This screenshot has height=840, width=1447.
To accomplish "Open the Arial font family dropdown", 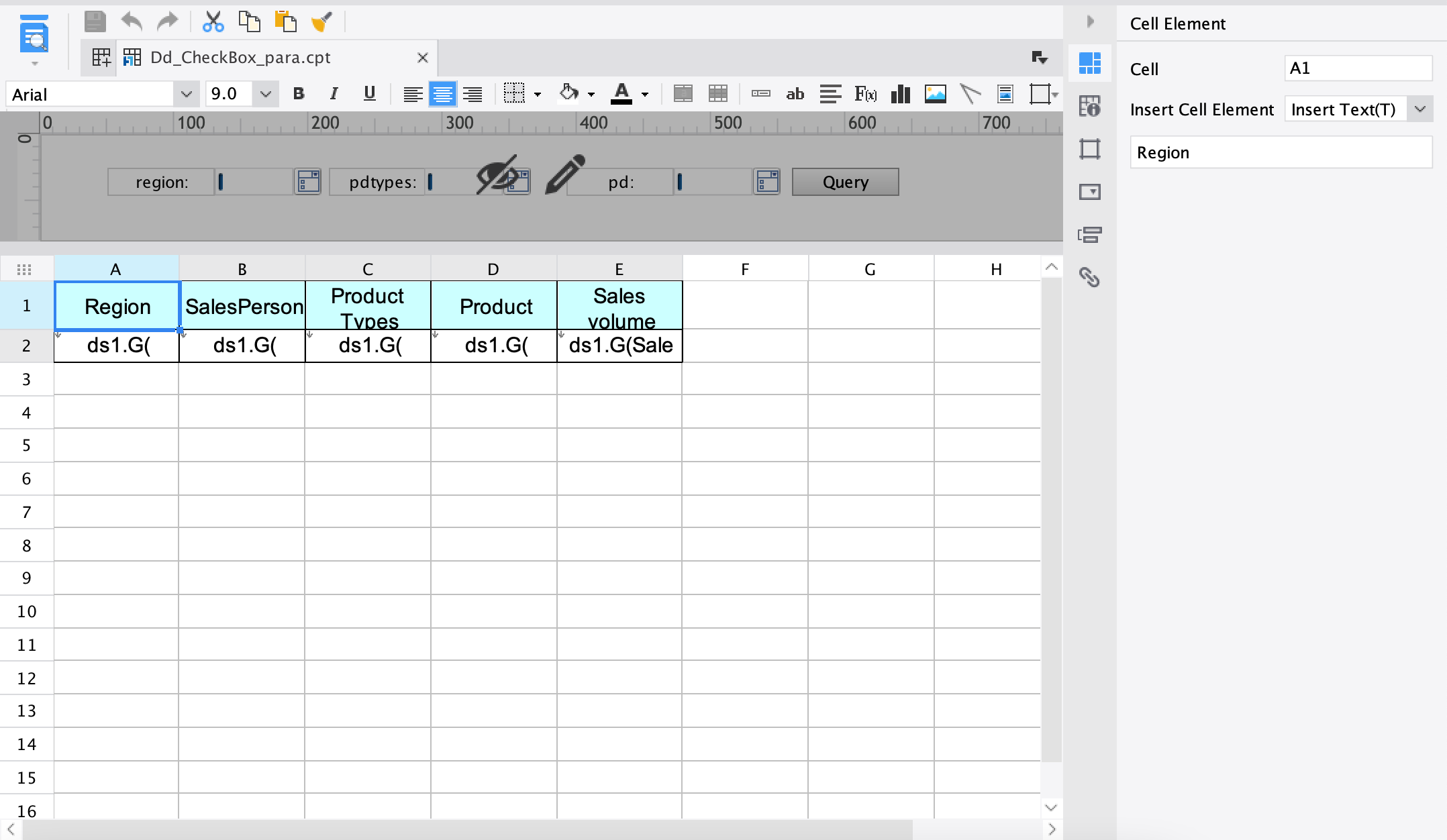I will (x=186, y=94).
